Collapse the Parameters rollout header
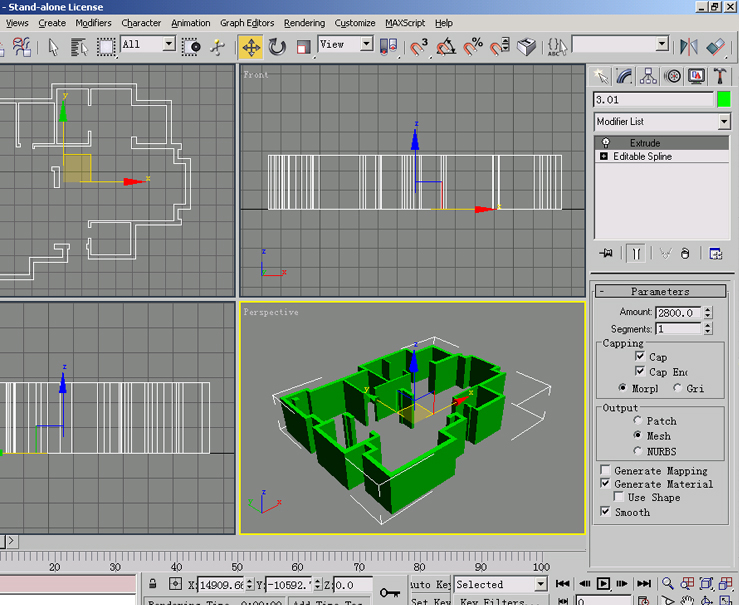 tap(660, 291)
